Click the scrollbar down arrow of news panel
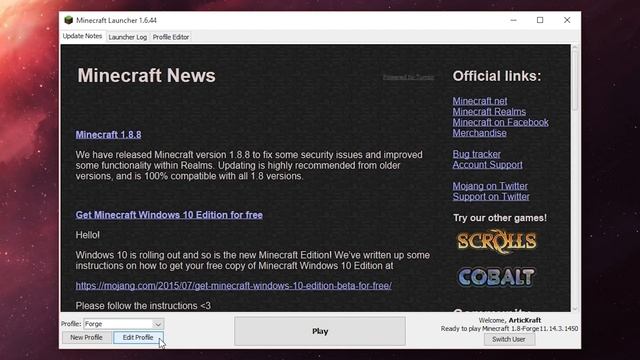This screenshot has height=360, width=640. [x=575, y=309]
